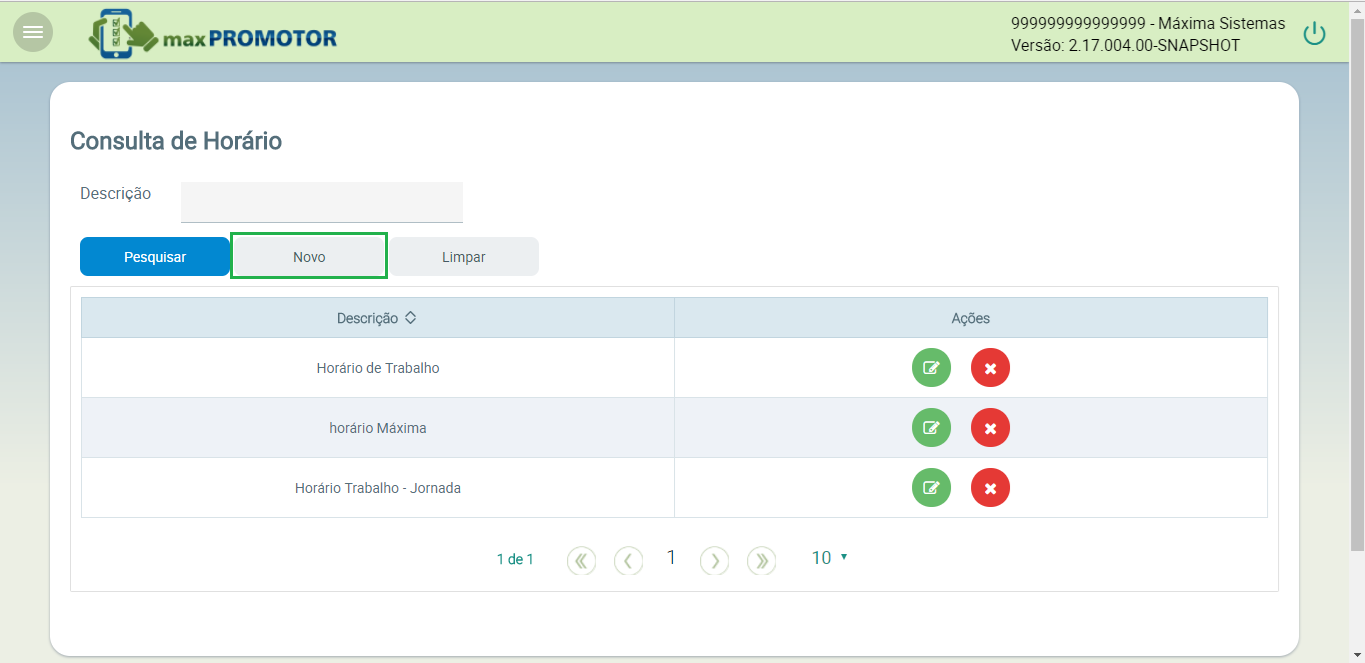This screenshot has height=663, width=1365.
Task: Select the 'Horário de Trabalho' cell
Action: [x=378, y=368]
